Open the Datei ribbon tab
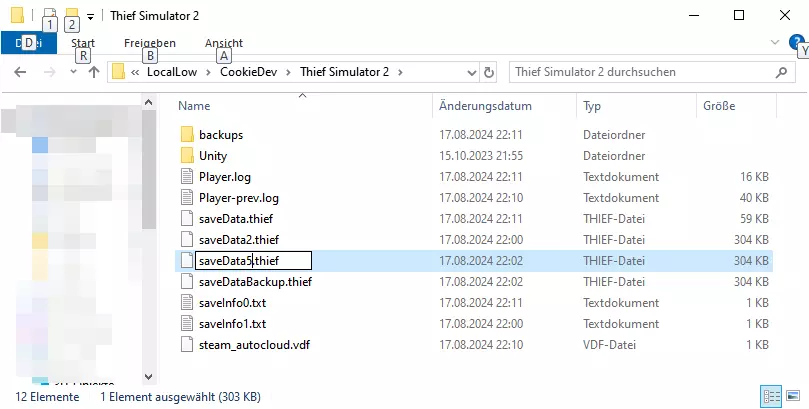The height and width of the screenshot is (409, 809). click(29, 43)
